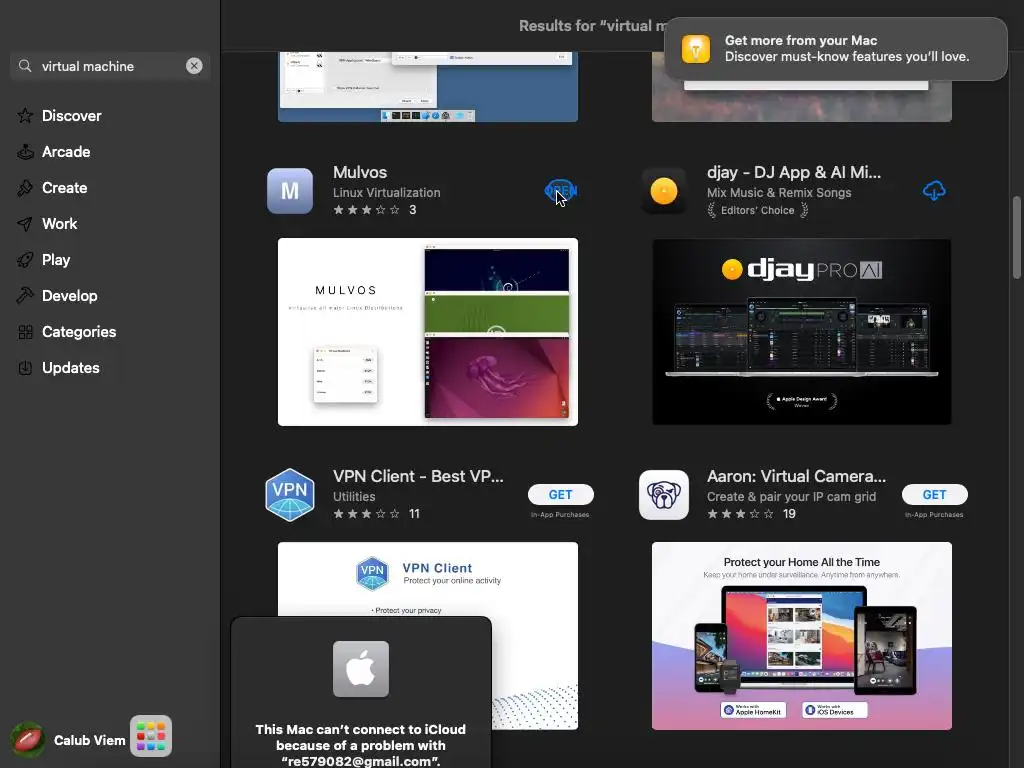Open Categories in the sidebar

[x=79, y=332]
